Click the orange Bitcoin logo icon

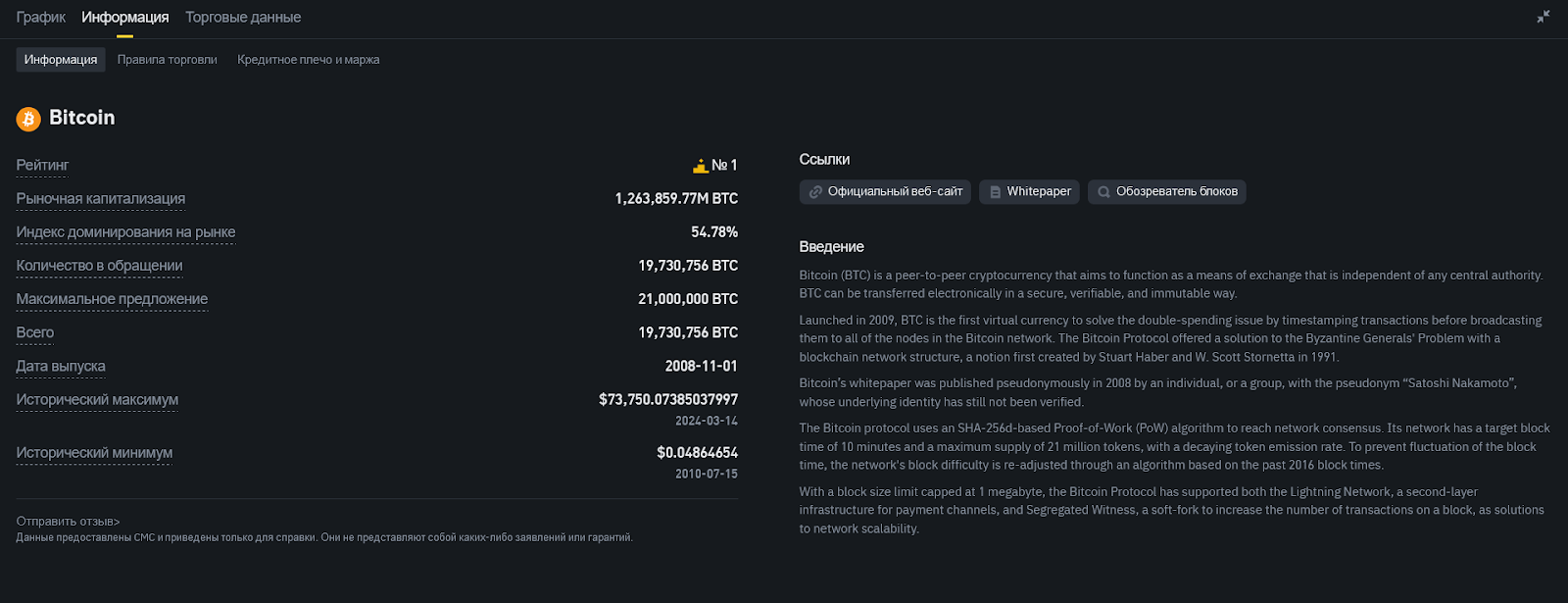[28, 119]
